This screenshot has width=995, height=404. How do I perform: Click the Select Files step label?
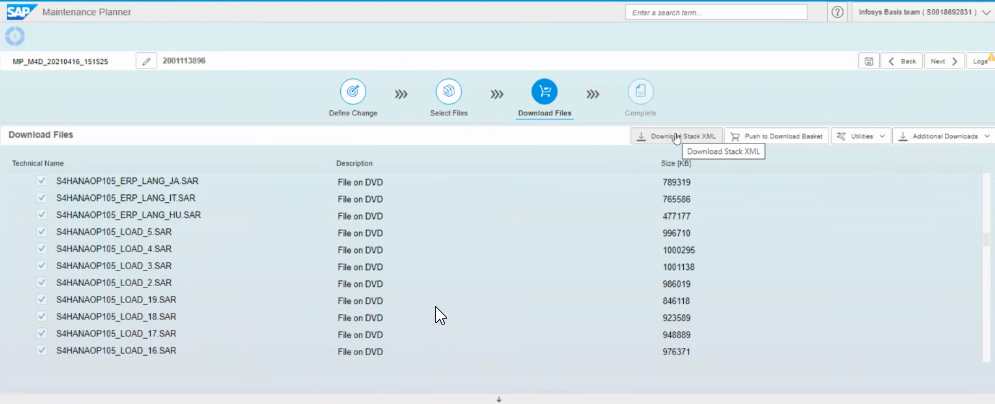tap(449, 113)
